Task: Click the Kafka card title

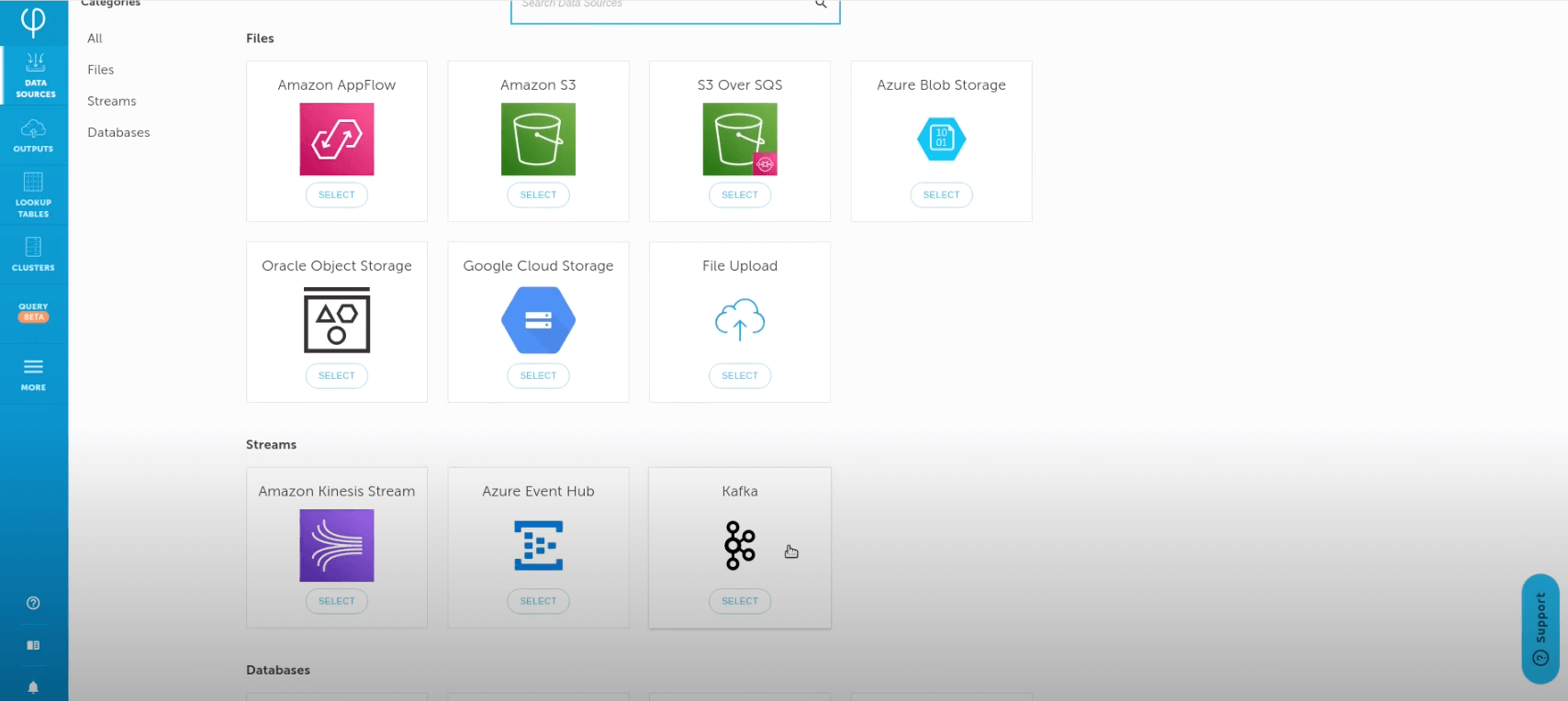Action: (740, 491)
